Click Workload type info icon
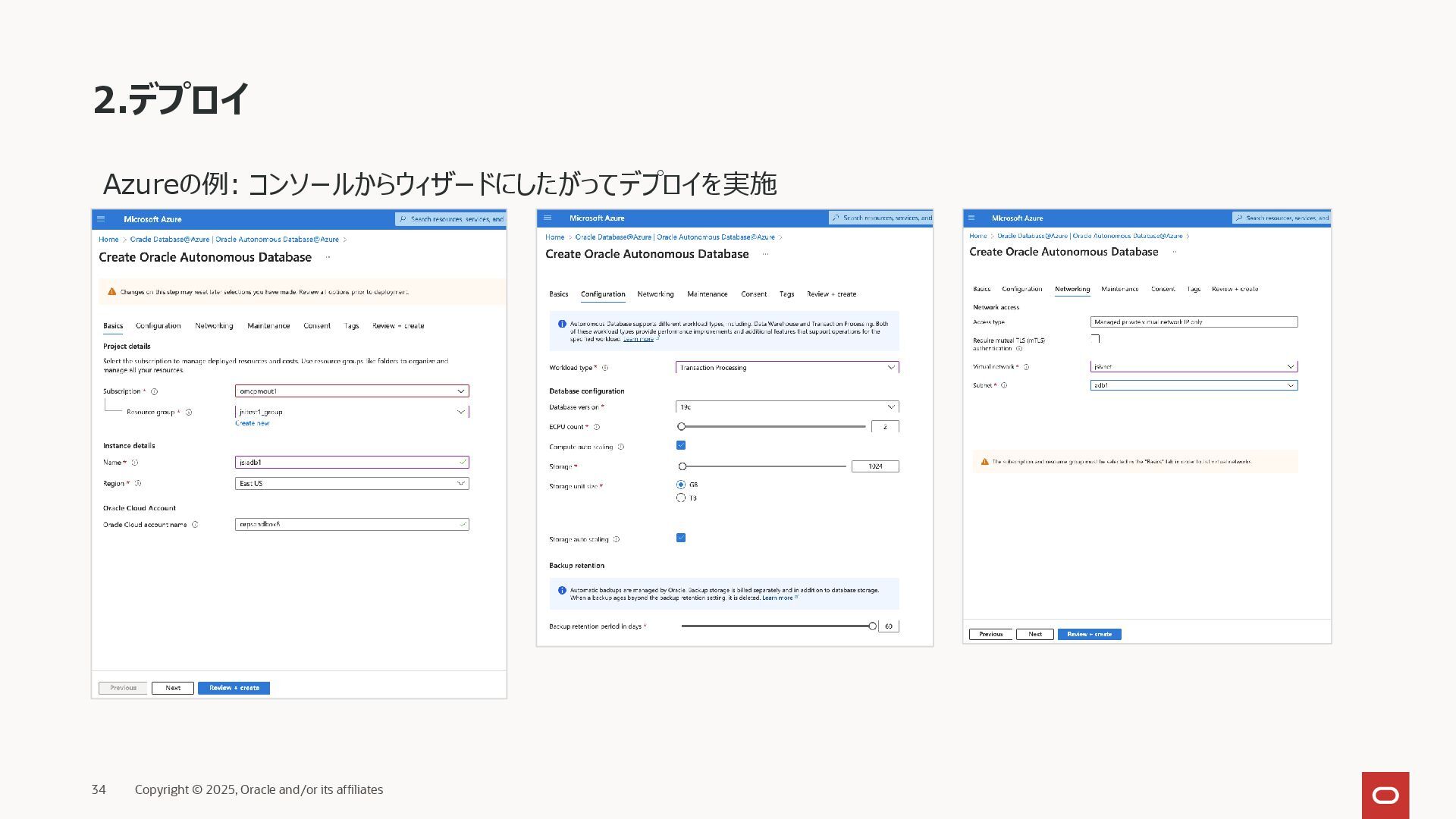 605,368
